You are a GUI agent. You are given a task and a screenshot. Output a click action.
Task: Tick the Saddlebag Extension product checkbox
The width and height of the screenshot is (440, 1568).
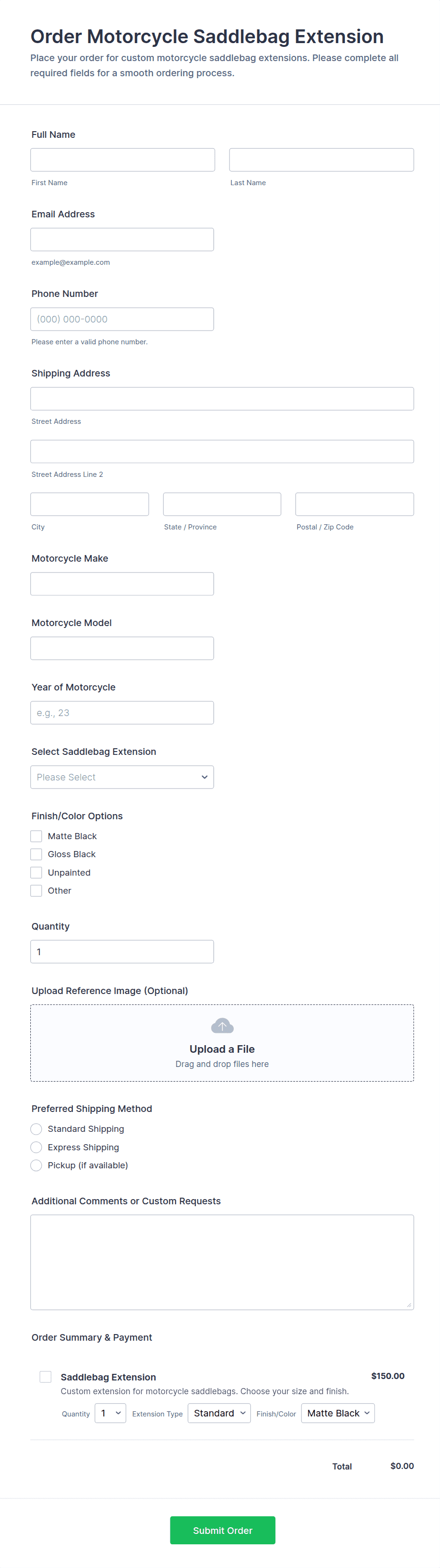(x=45, y=1377)
